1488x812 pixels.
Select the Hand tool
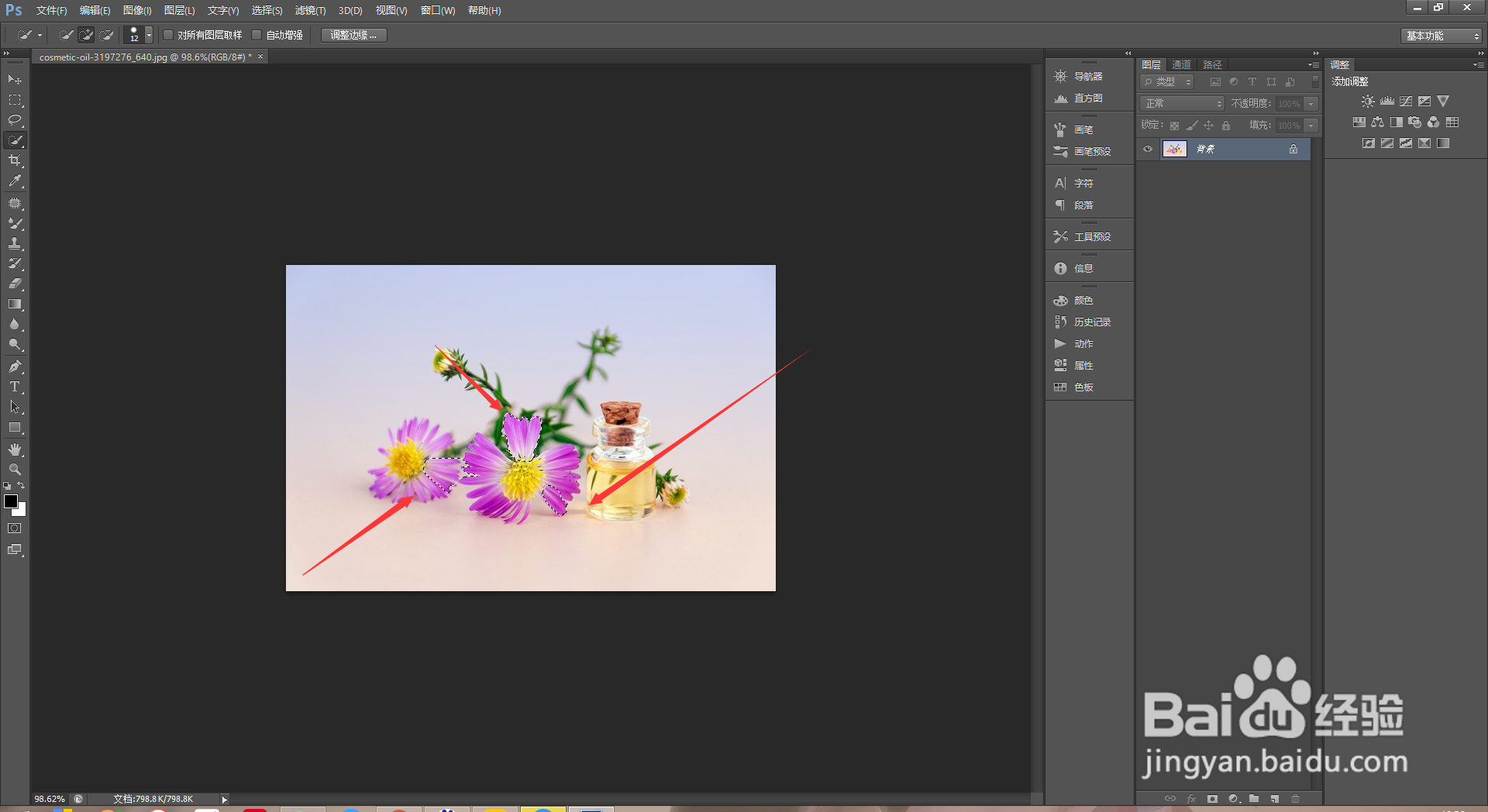15,449
